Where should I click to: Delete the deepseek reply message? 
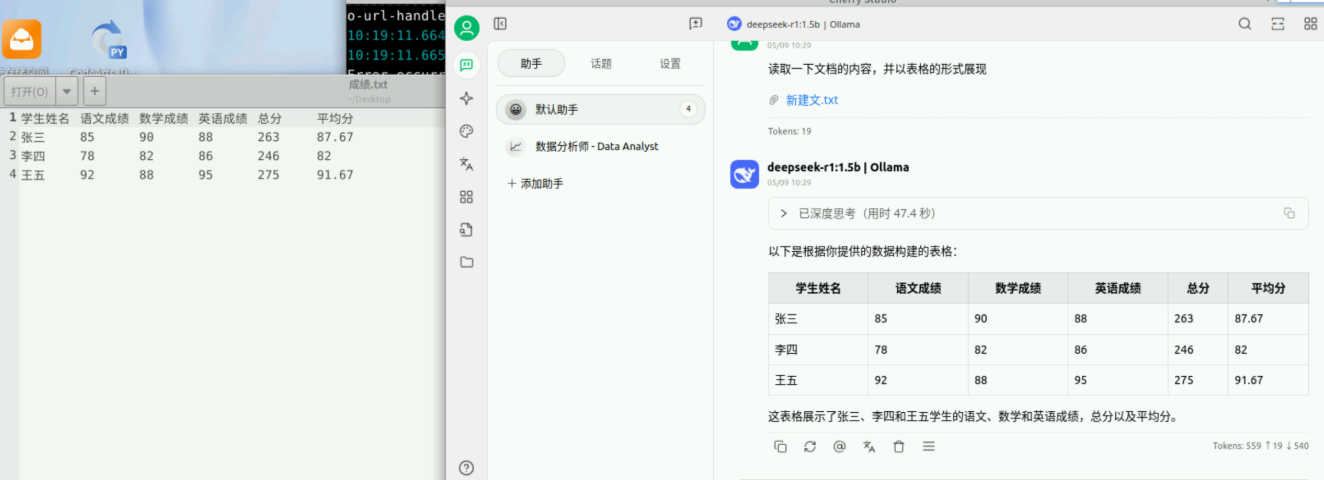pyautogui.click(x=899, y=447)
